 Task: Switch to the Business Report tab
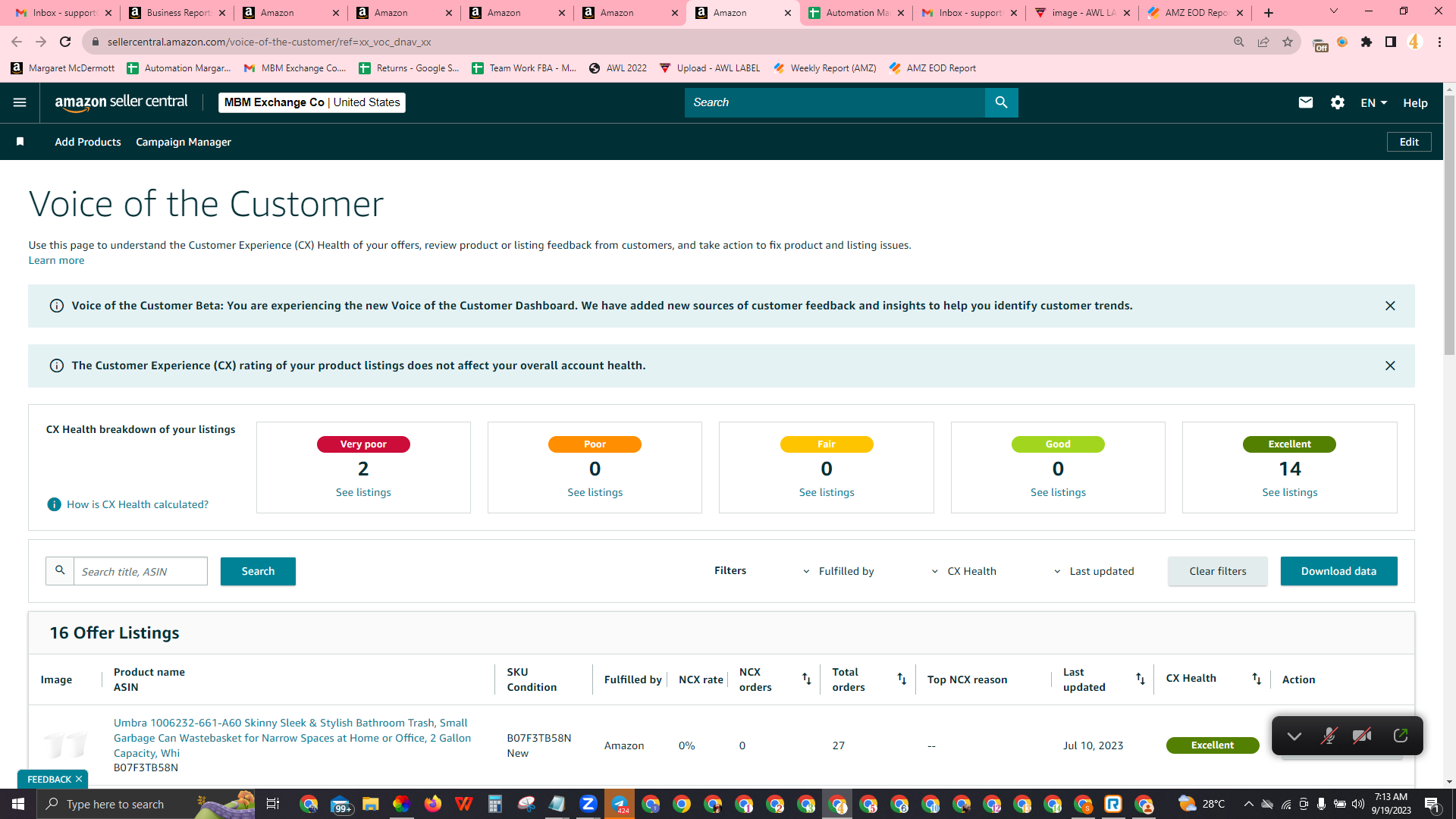coord(177,13)
